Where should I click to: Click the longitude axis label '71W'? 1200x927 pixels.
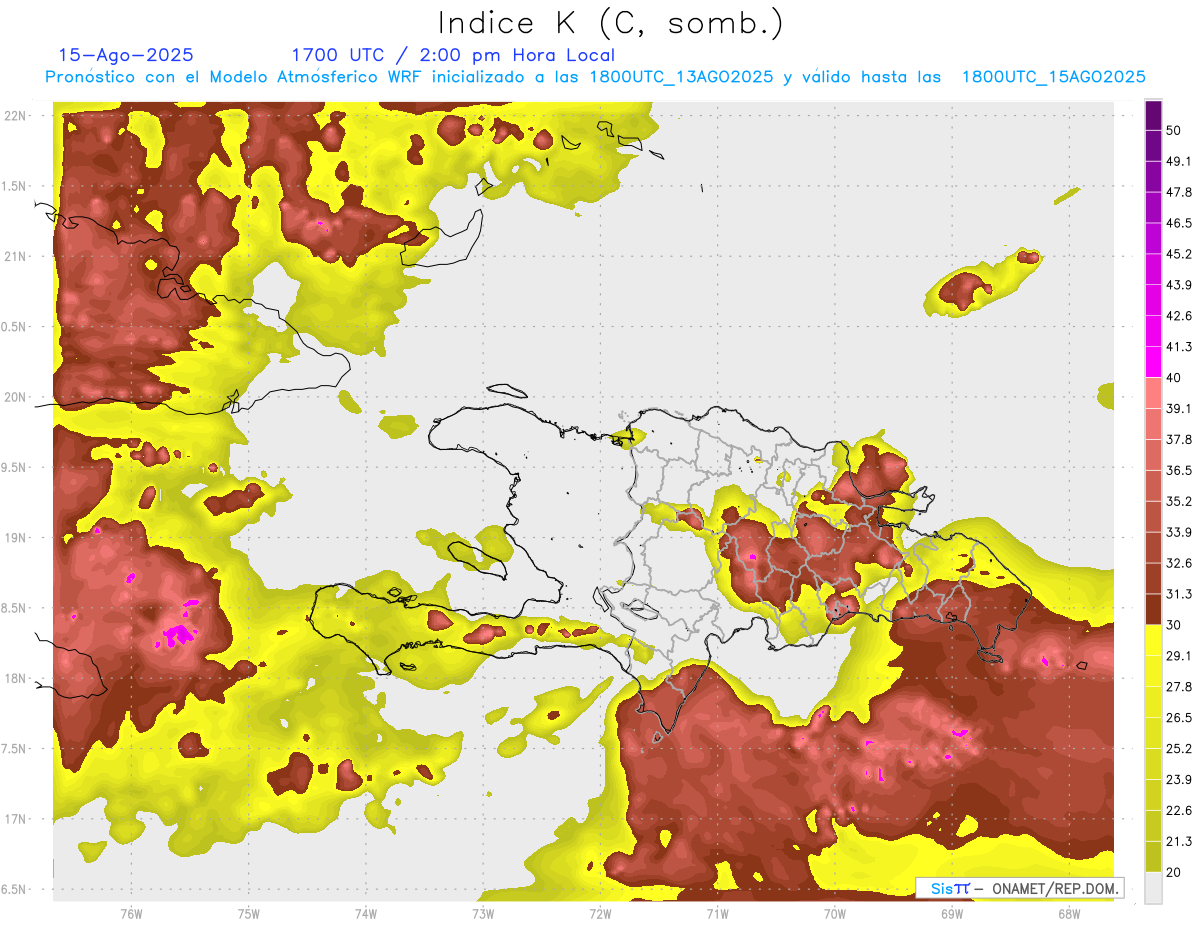pos(717,913)
